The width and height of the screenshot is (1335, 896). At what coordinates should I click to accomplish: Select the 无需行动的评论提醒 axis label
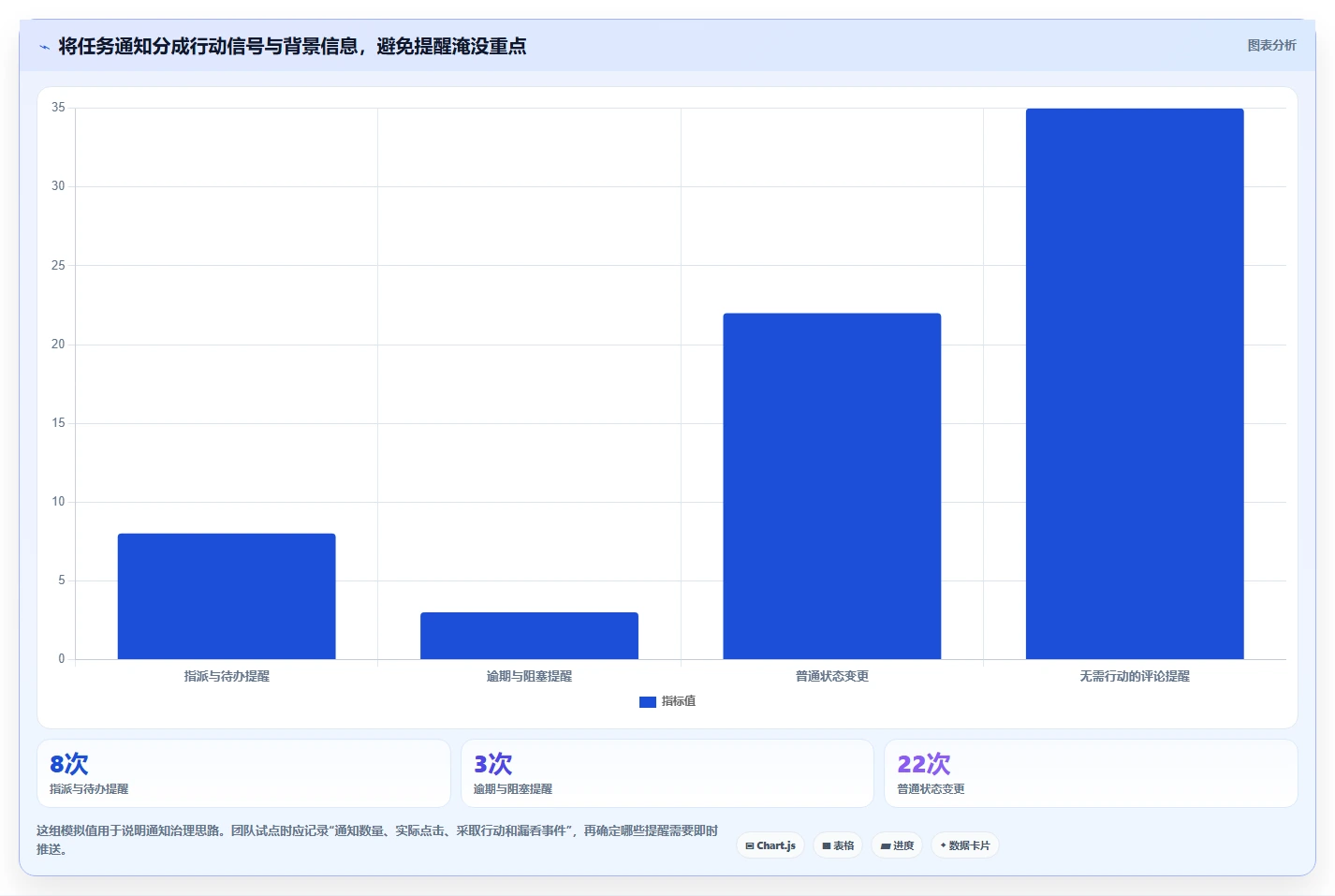pyautogui.click(x=1135, y=676)
